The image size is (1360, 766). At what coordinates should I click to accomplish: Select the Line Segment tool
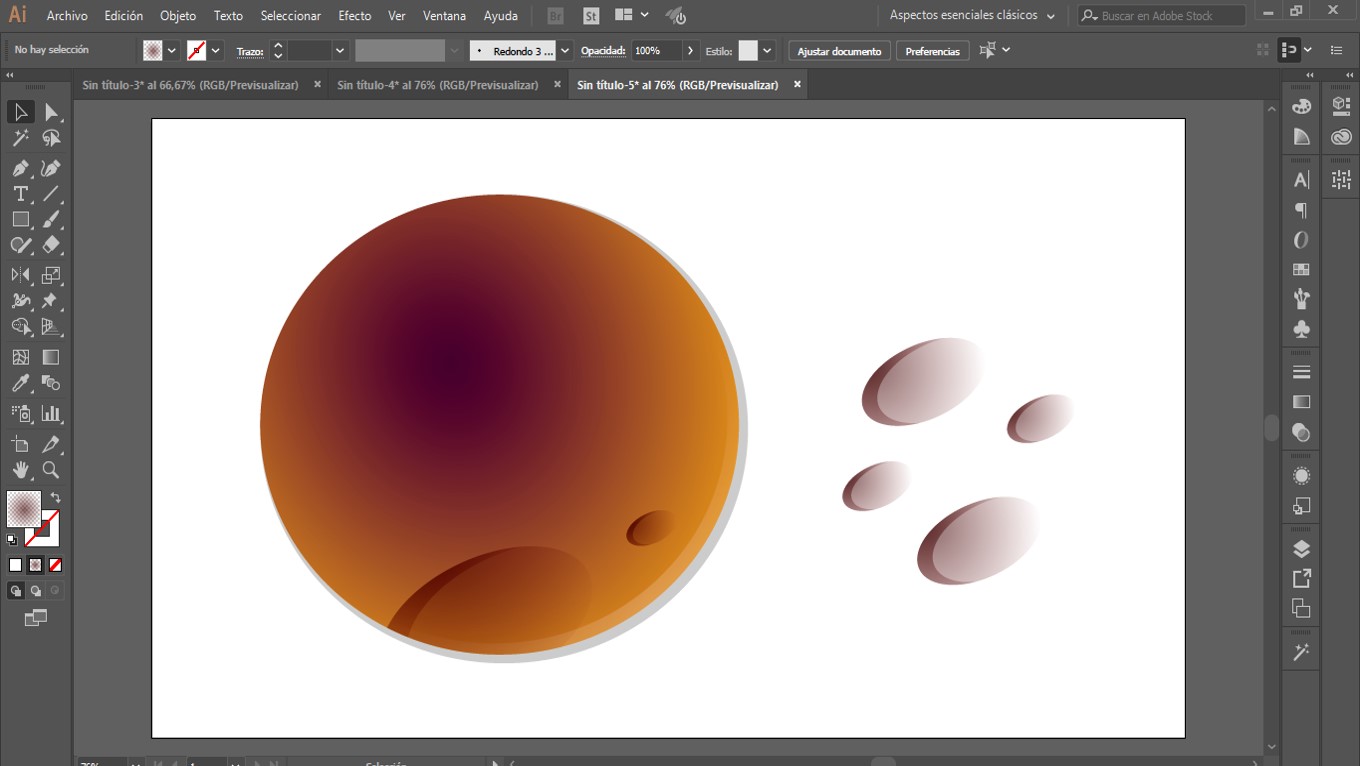pos(51,194)
